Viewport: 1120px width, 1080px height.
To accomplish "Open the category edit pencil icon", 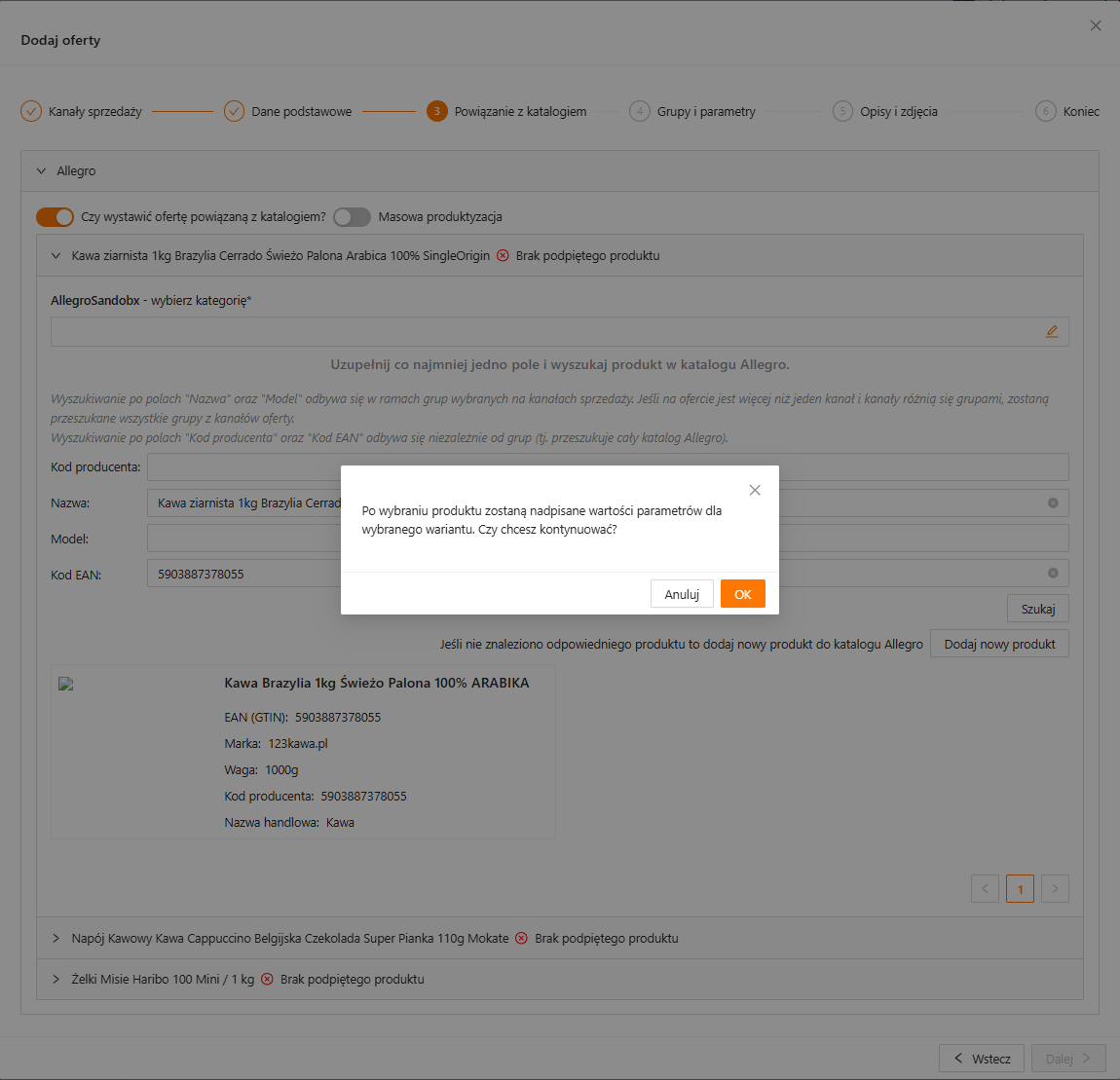I will pyautogui.click(x=1052, y=331).
